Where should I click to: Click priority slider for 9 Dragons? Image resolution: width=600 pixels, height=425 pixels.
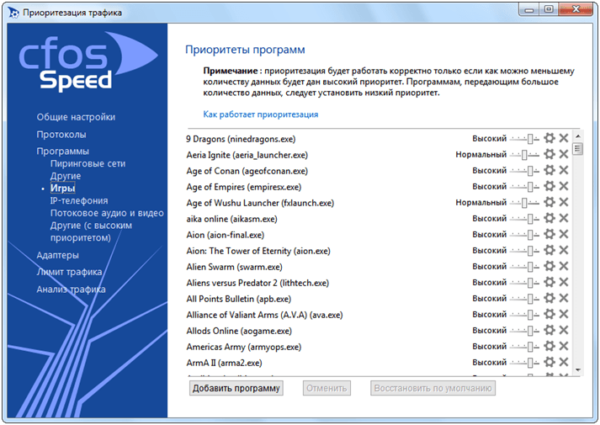pyautogui.click(x=525, y=139)
